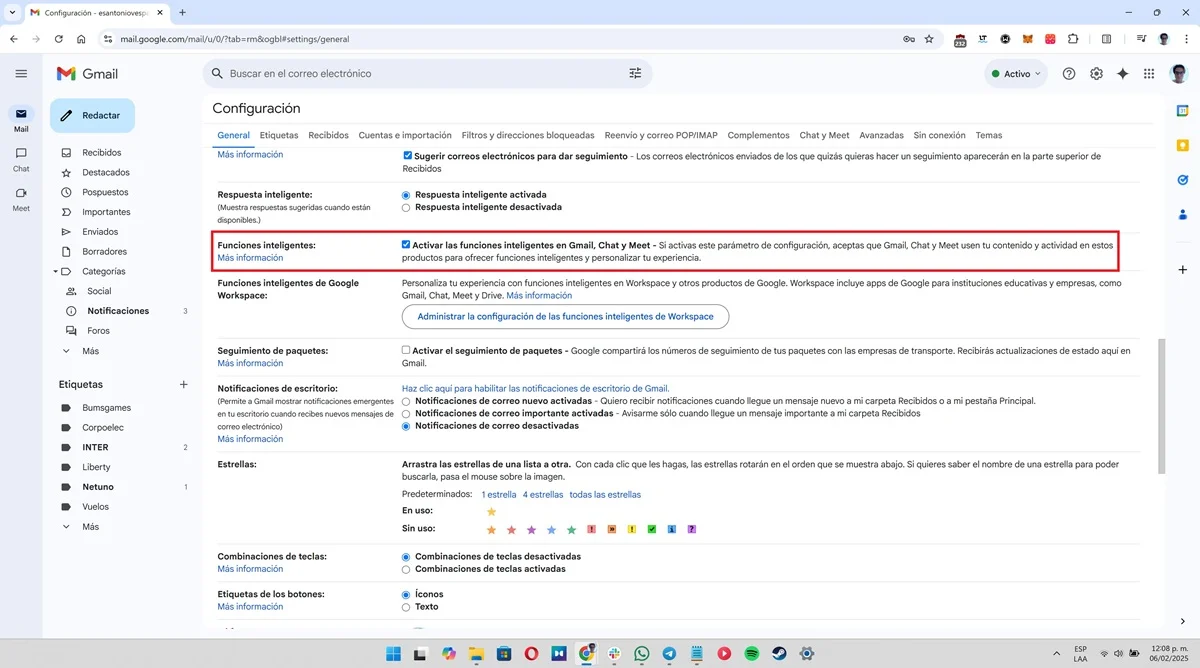The image size is (1200, 668).
Task: Open the Gemini sparkle icon
Action: pos(1123,73)
